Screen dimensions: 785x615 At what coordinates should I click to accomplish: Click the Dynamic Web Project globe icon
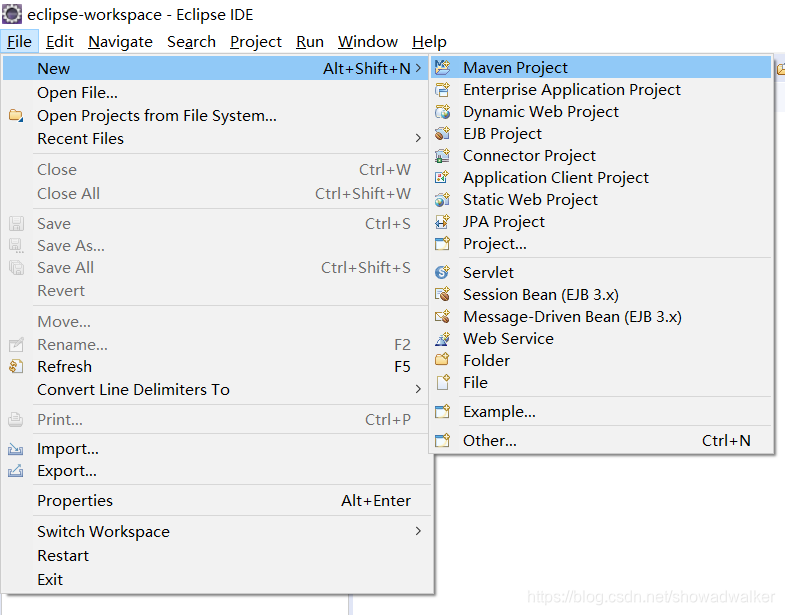[x=443, y=112]
